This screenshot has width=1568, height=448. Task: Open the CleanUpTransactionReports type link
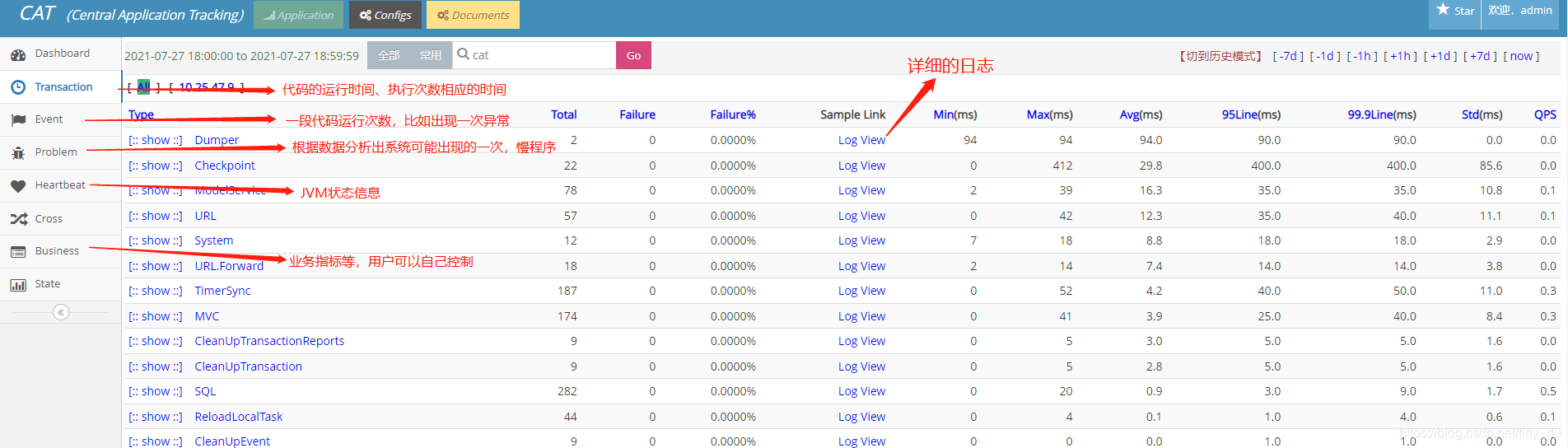(x=269, y=341)
